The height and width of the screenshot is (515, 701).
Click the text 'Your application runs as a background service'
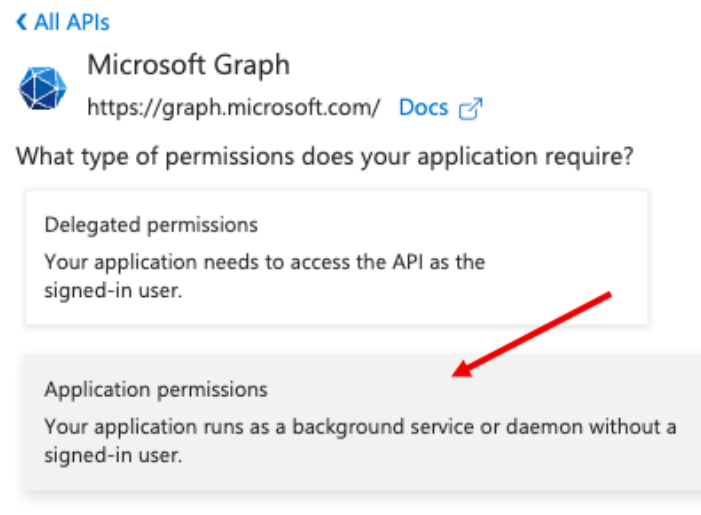tap(259, 427)
